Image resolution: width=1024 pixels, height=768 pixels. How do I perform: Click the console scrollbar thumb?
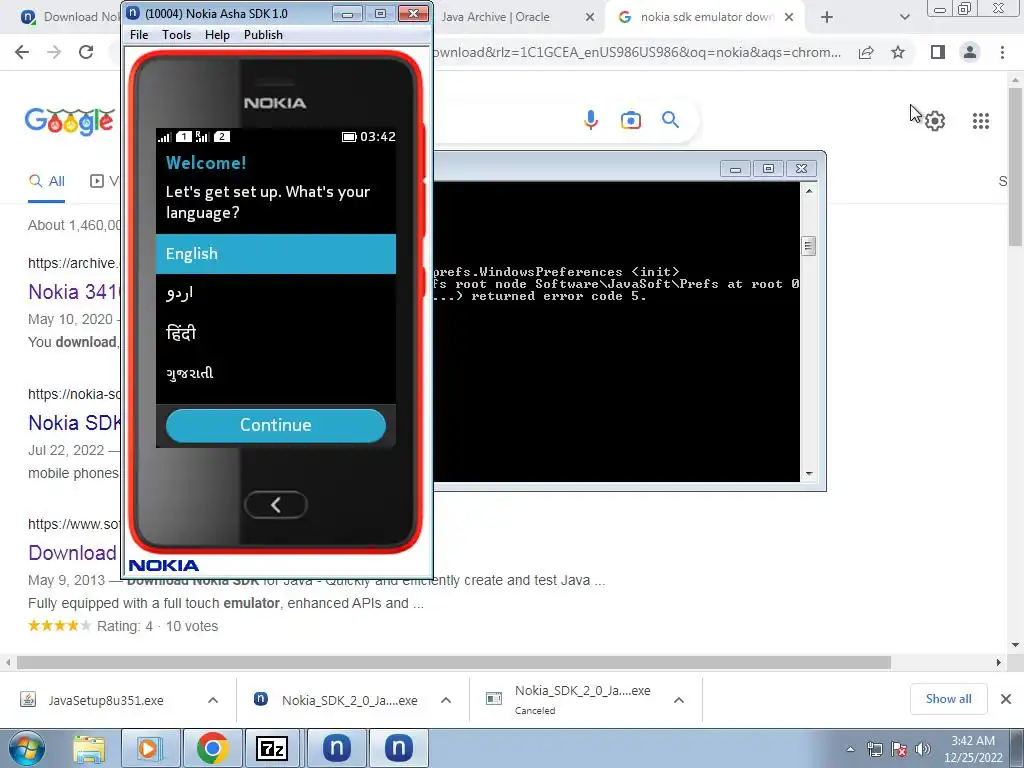click(x=808, y=246)
